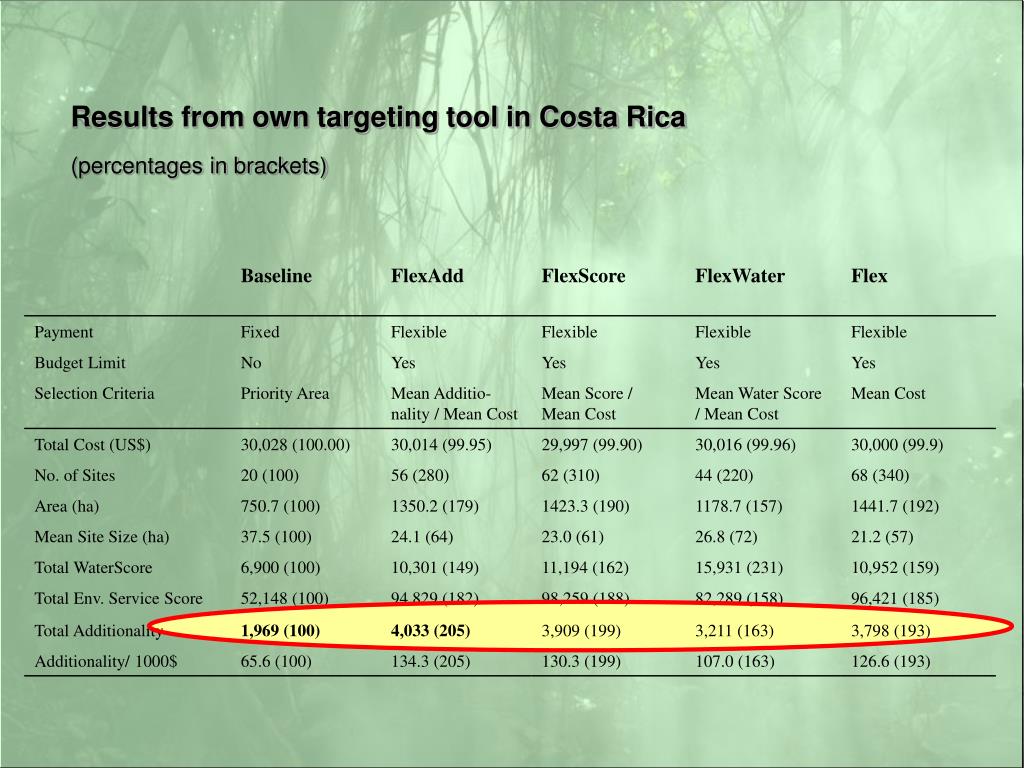
Task: Select Flex Total Additionality 3,798 (193)
Action: pos(890,631)
